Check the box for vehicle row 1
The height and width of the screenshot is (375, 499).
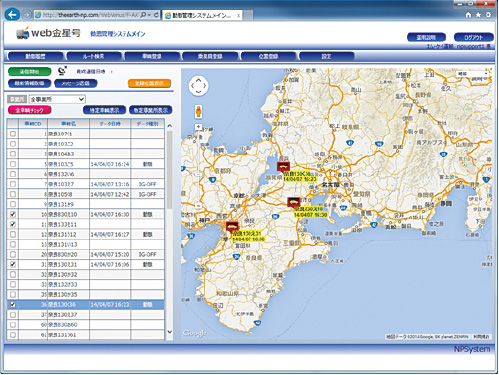coord(13,134)
